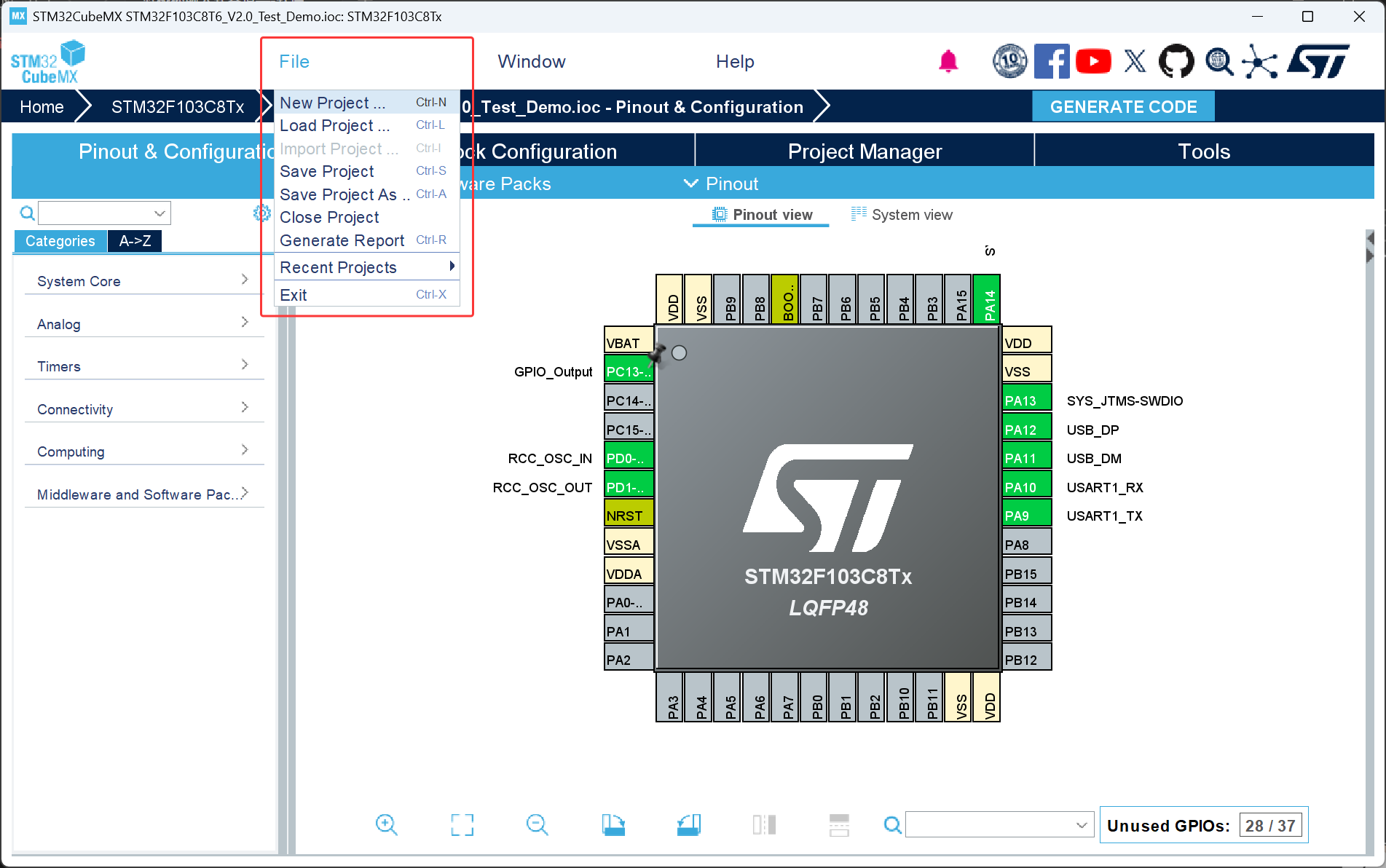Choose Save Project As menu entry

pos(368,194)
